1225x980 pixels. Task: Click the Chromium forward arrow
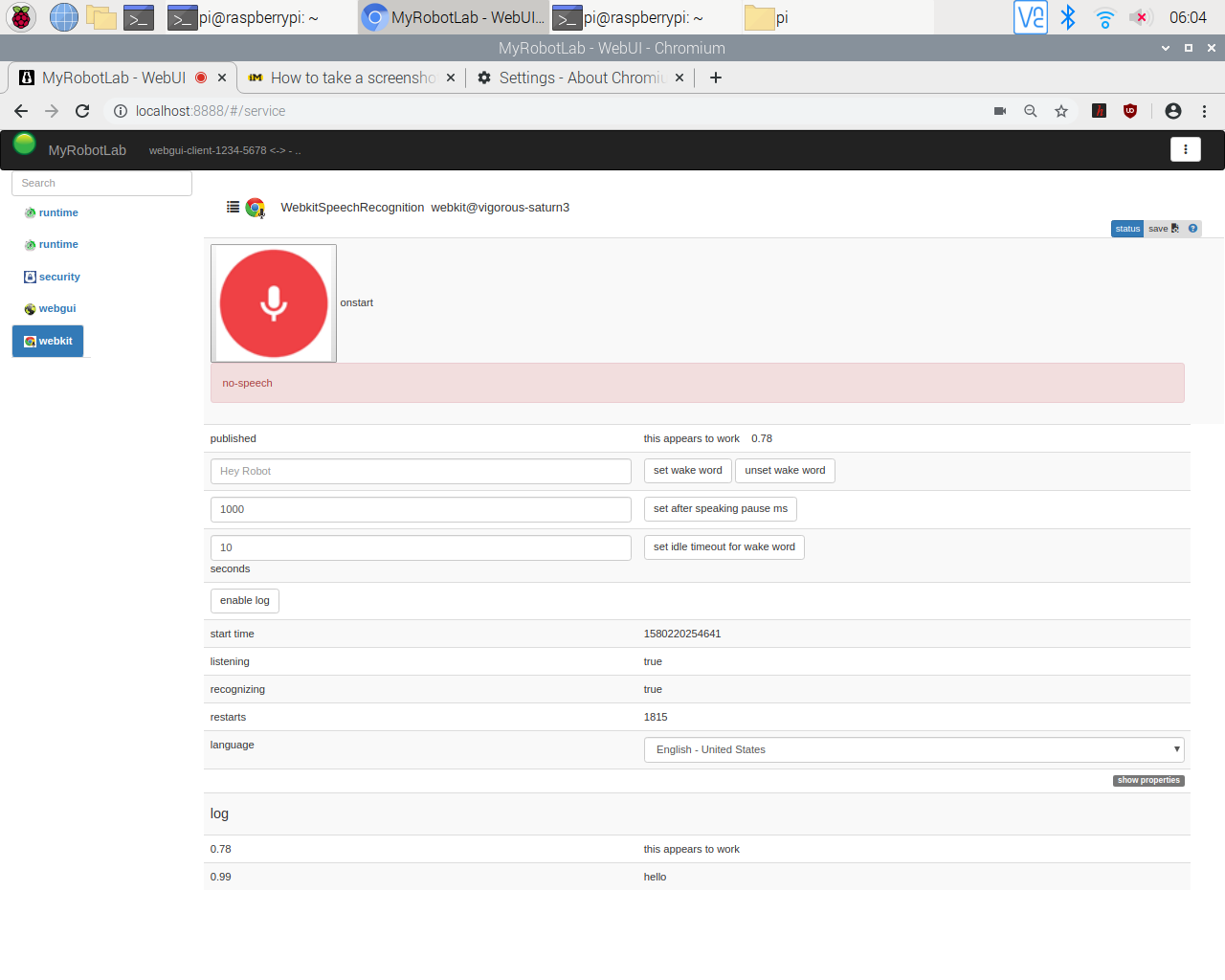(x=52, y=111)
